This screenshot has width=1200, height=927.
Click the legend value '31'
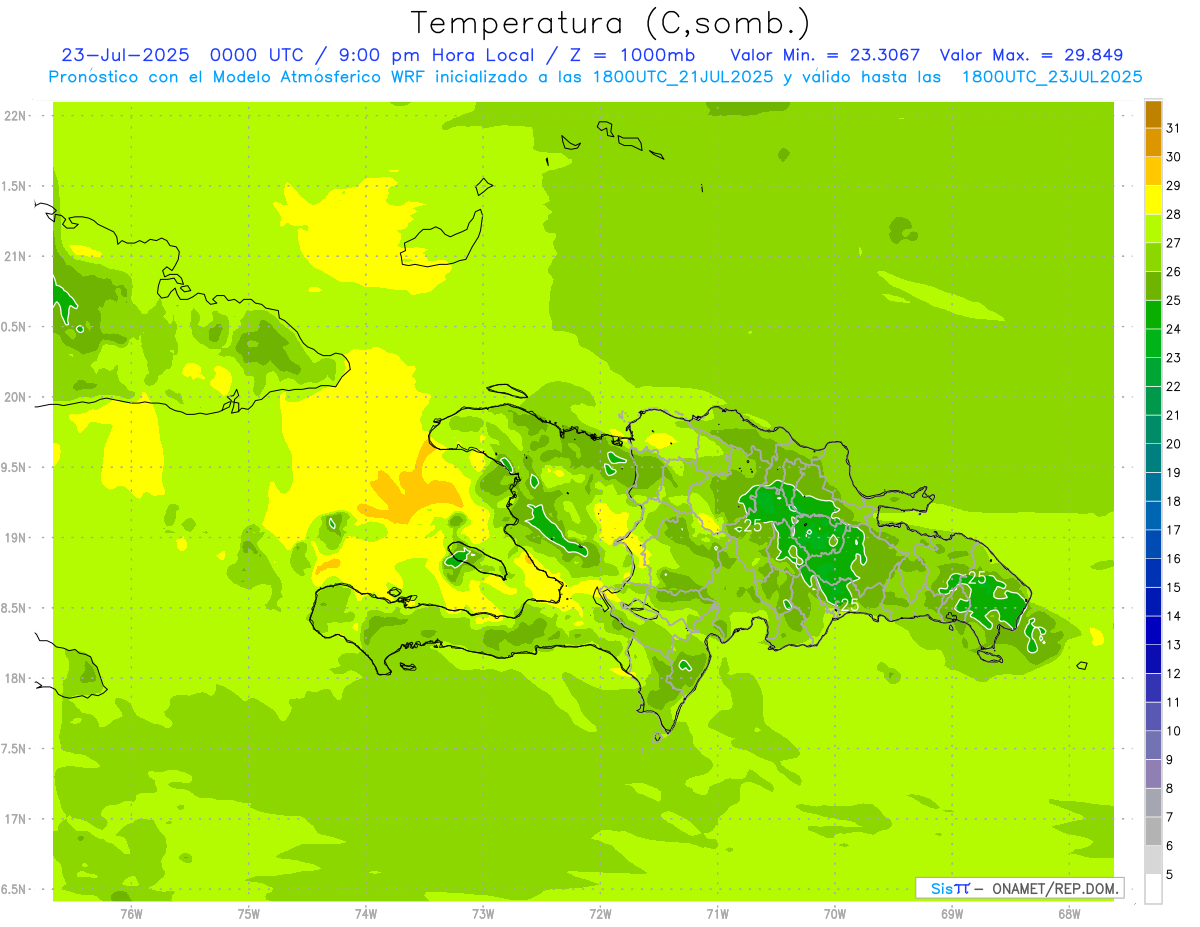click(x=1174, y=128)
